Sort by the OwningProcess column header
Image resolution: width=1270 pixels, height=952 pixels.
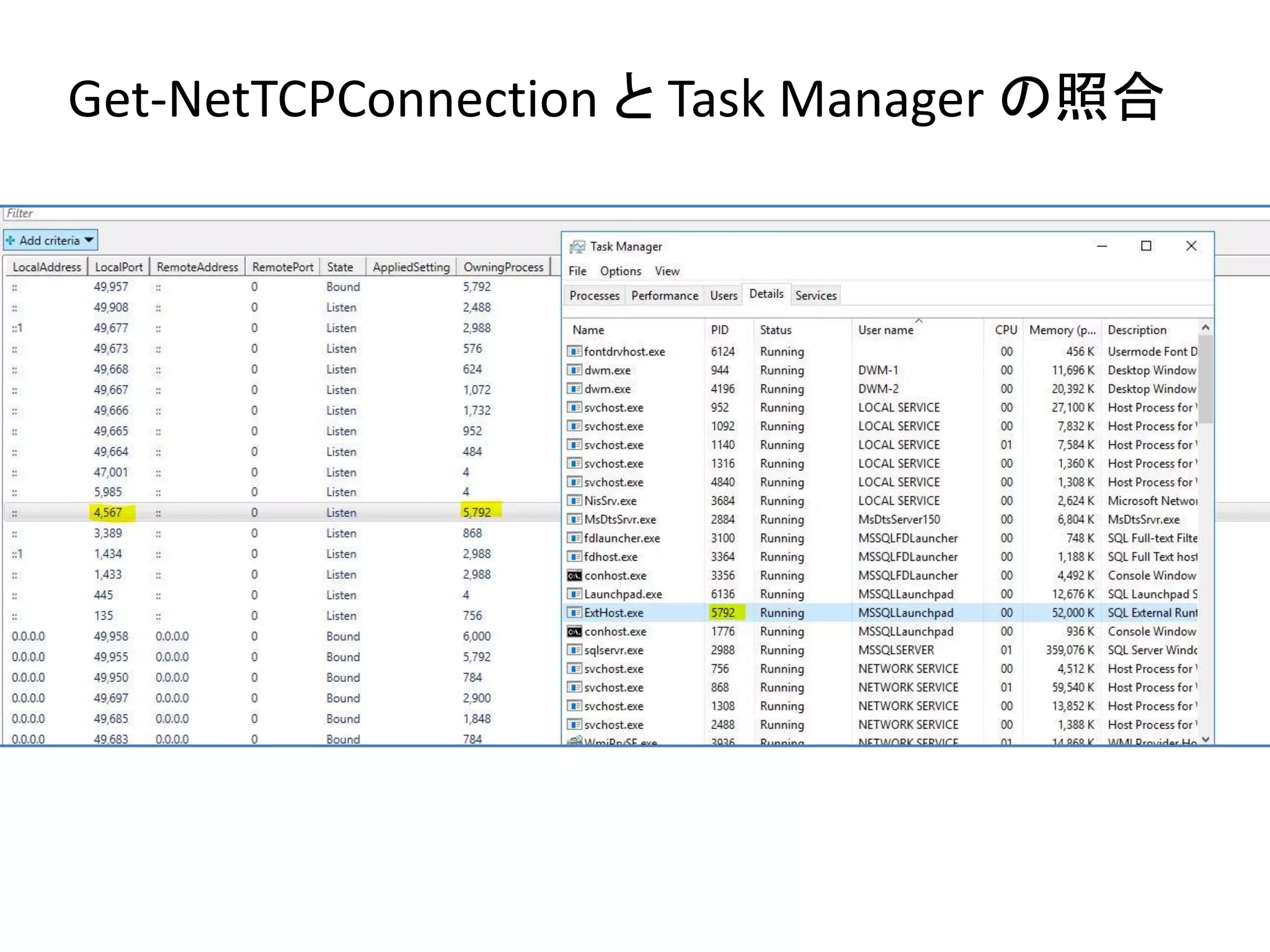click(503, 267)
